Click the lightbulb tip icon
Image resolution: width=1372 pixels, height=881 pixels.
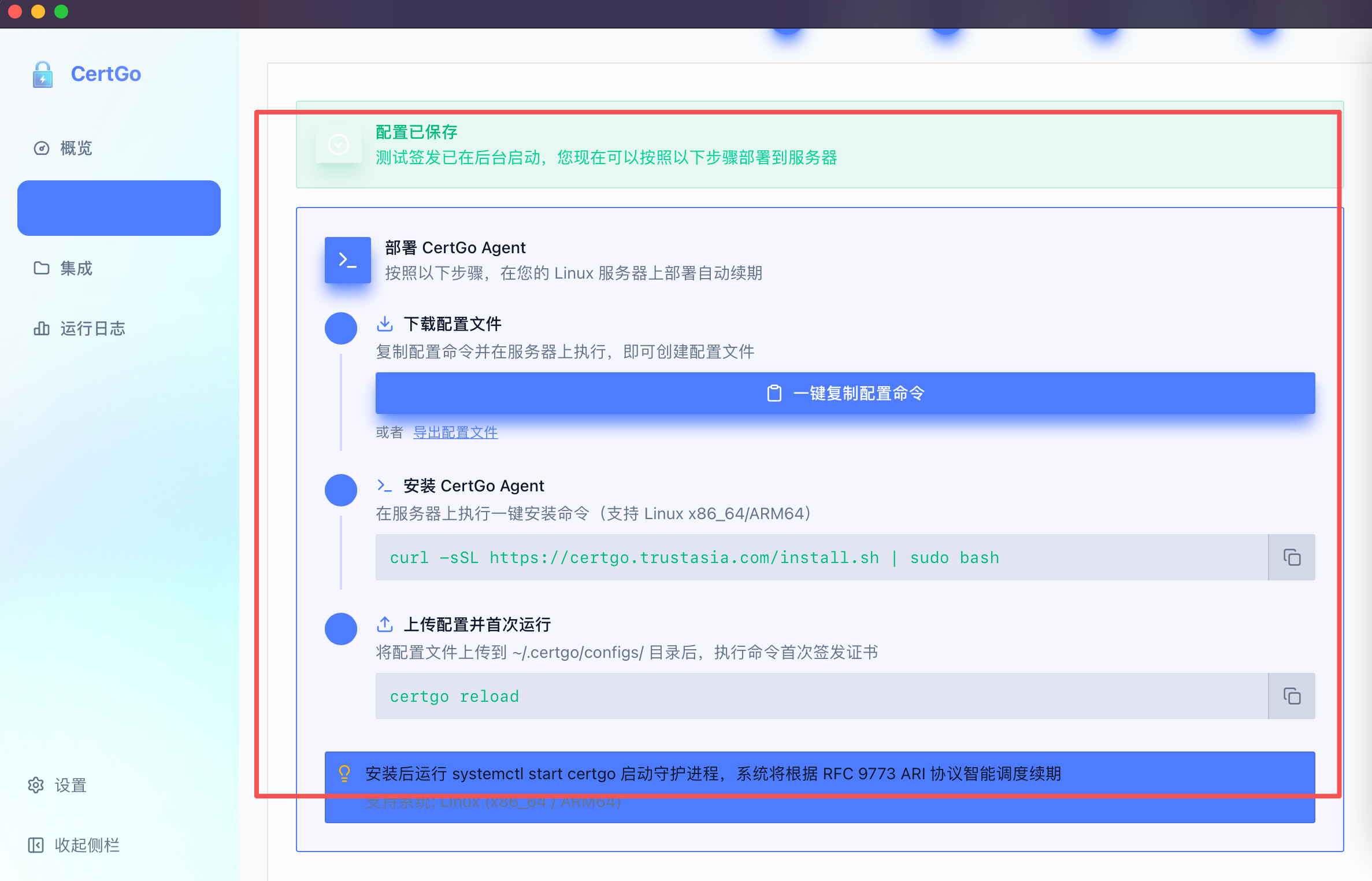point(344,773)
